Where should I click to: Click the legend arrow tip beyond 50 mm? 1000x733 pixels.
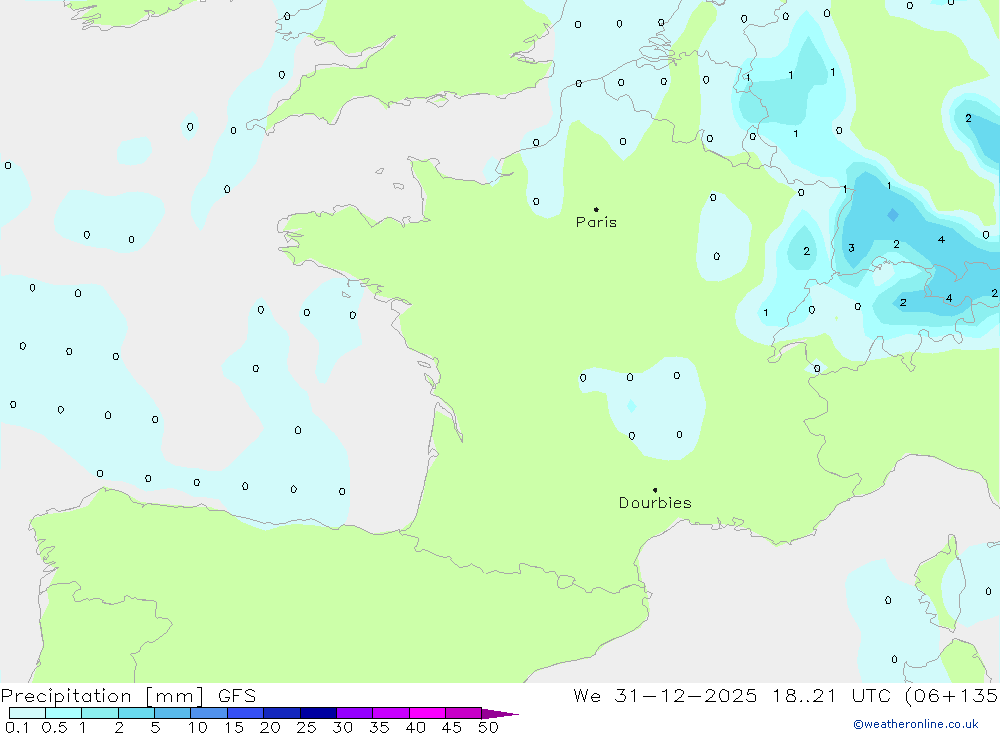[501, 714]
